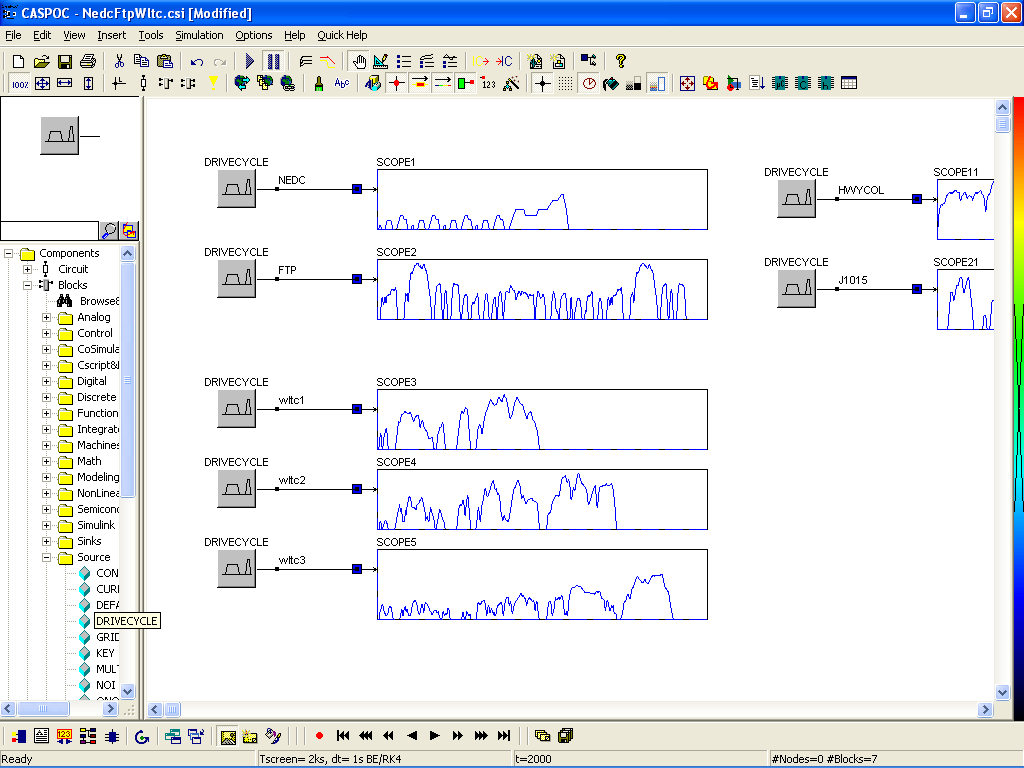1024x768 pixels.
Task: Open the Insert menu
Action: tap(112, 35)
